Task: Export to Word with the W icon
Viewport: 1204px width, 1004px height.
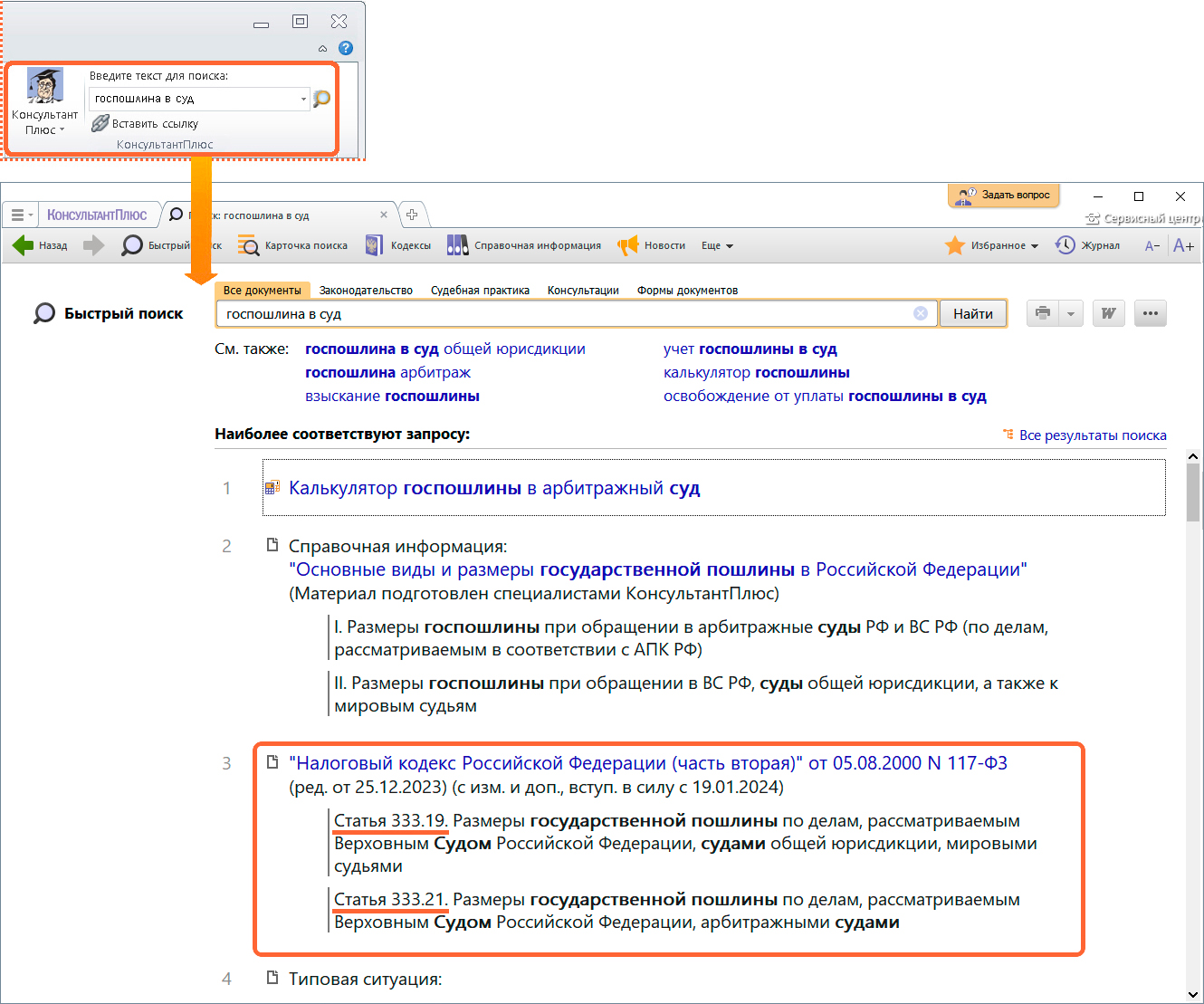Action: click(1108, 313)
